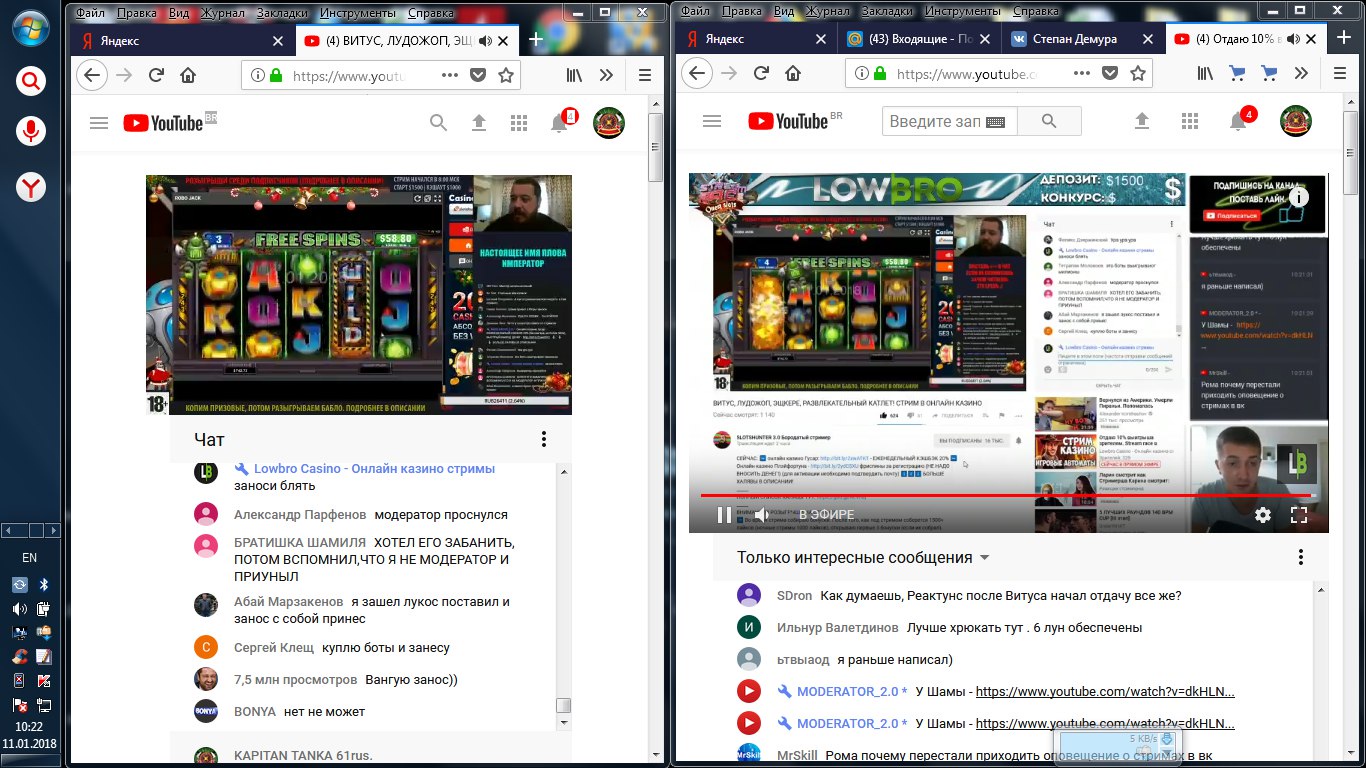Viewport: 1366px width, 768px height.
Task: Mute the video player speaker
Action: tap(760, 515)
